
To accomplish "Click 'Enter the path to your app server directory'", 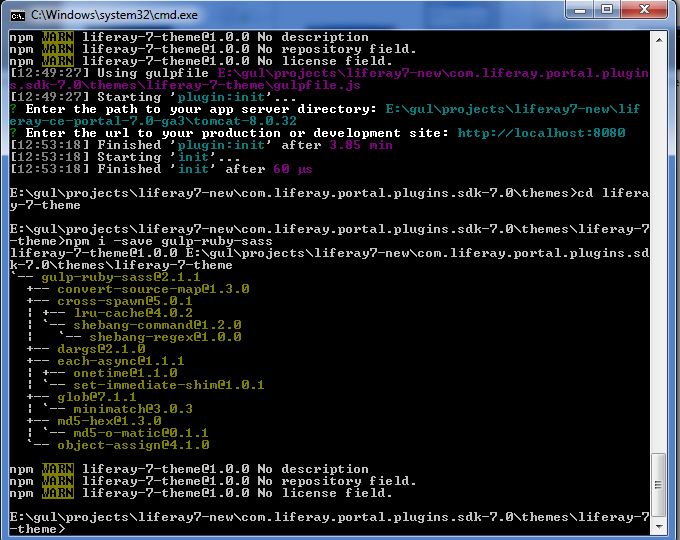I will tap(200, 109).
